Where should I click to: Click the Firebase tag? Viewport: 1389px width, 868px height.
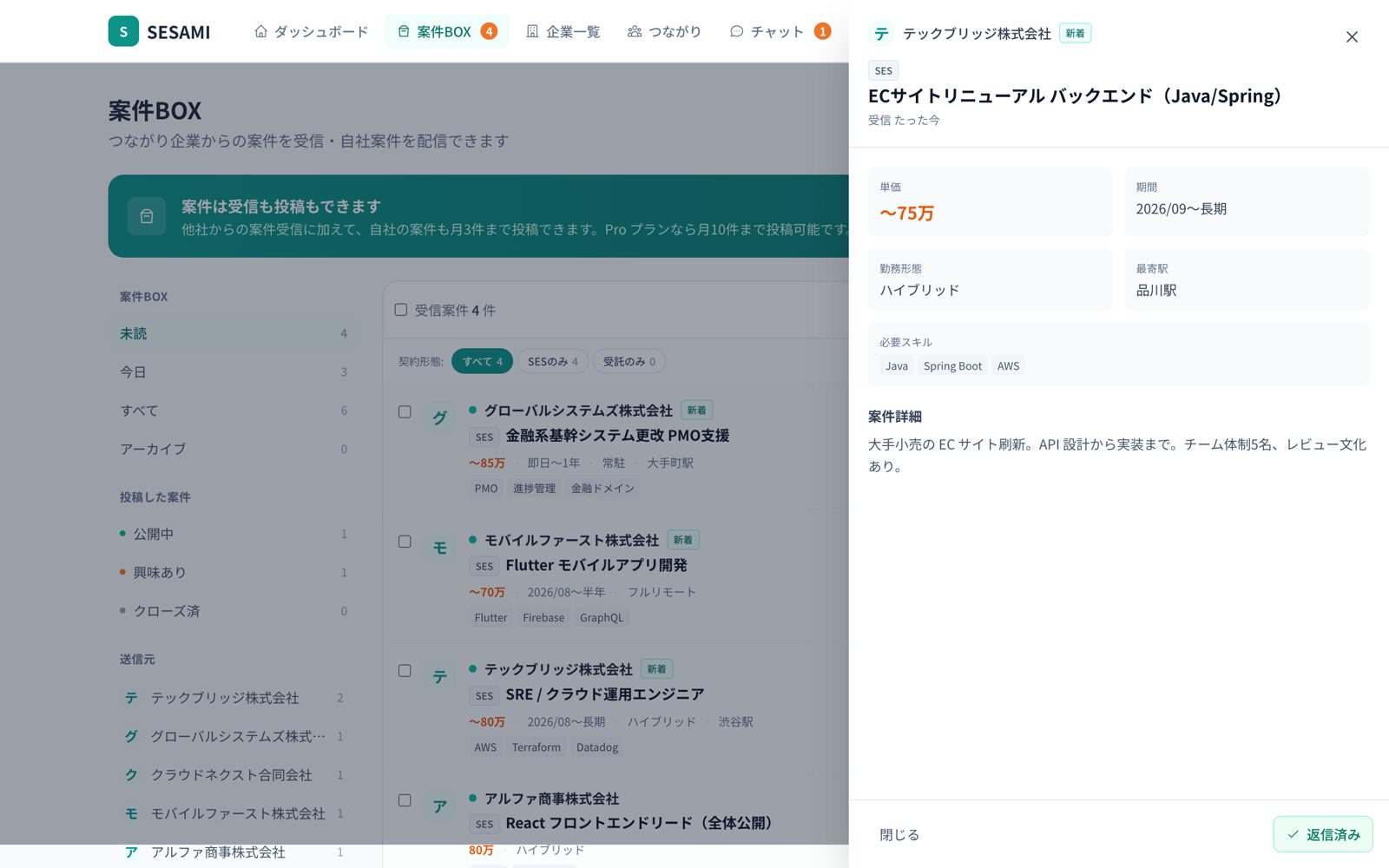(x=543, y=617)
